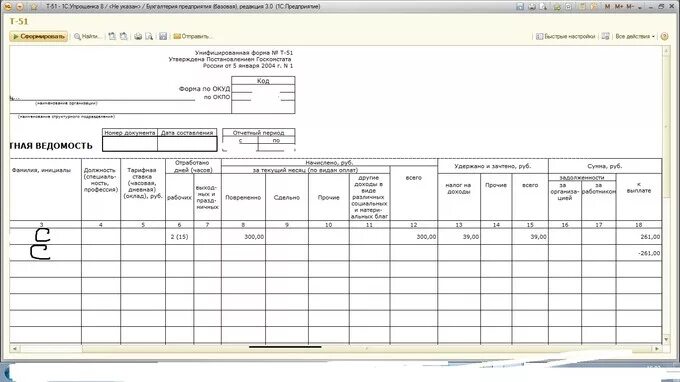Select 300,00 in accrued всего column
This screenshot has width=680, height=382.
(x=414, y=237)
